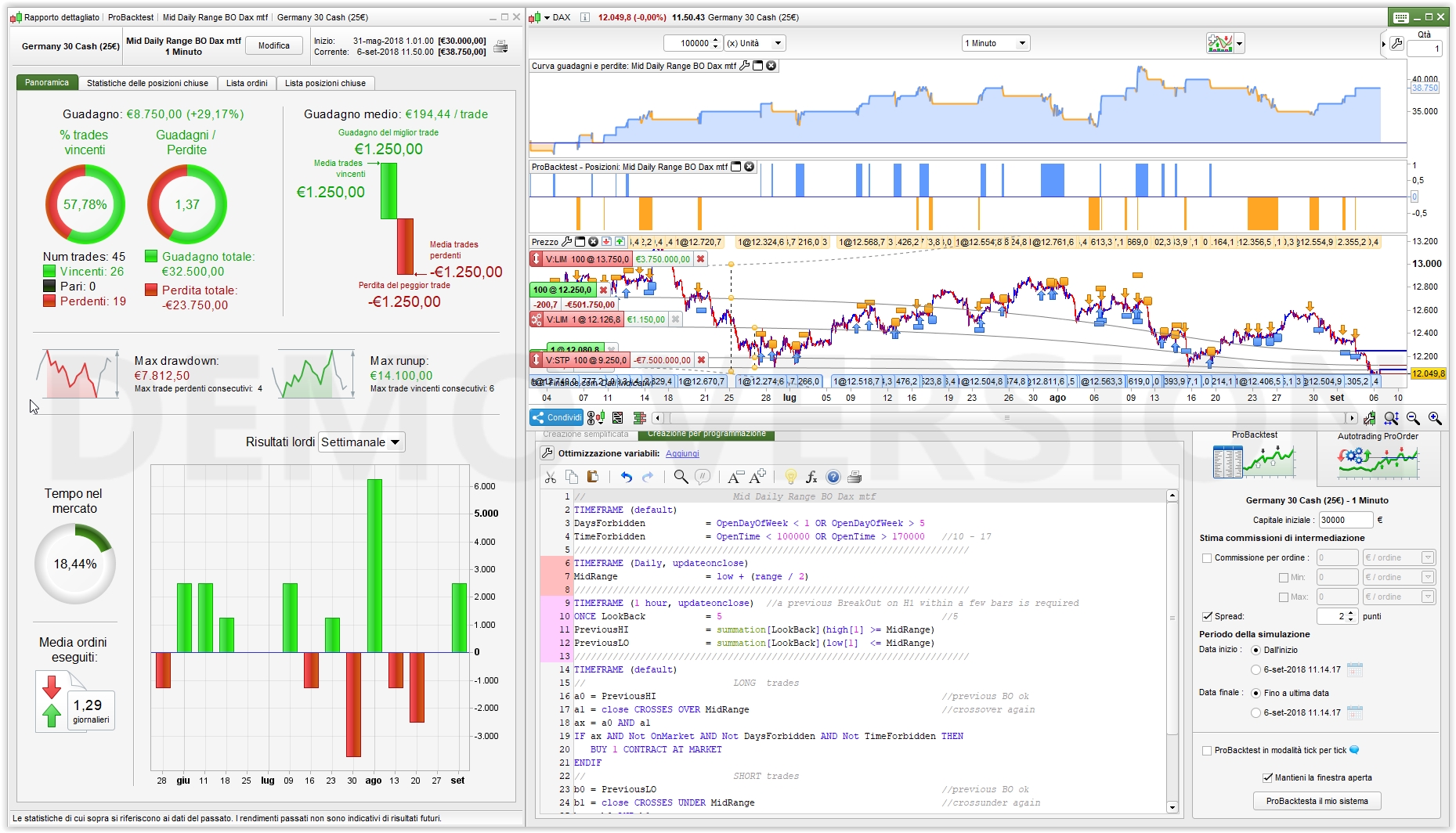Open the trading panel wrench settings

click(1396, 44)
